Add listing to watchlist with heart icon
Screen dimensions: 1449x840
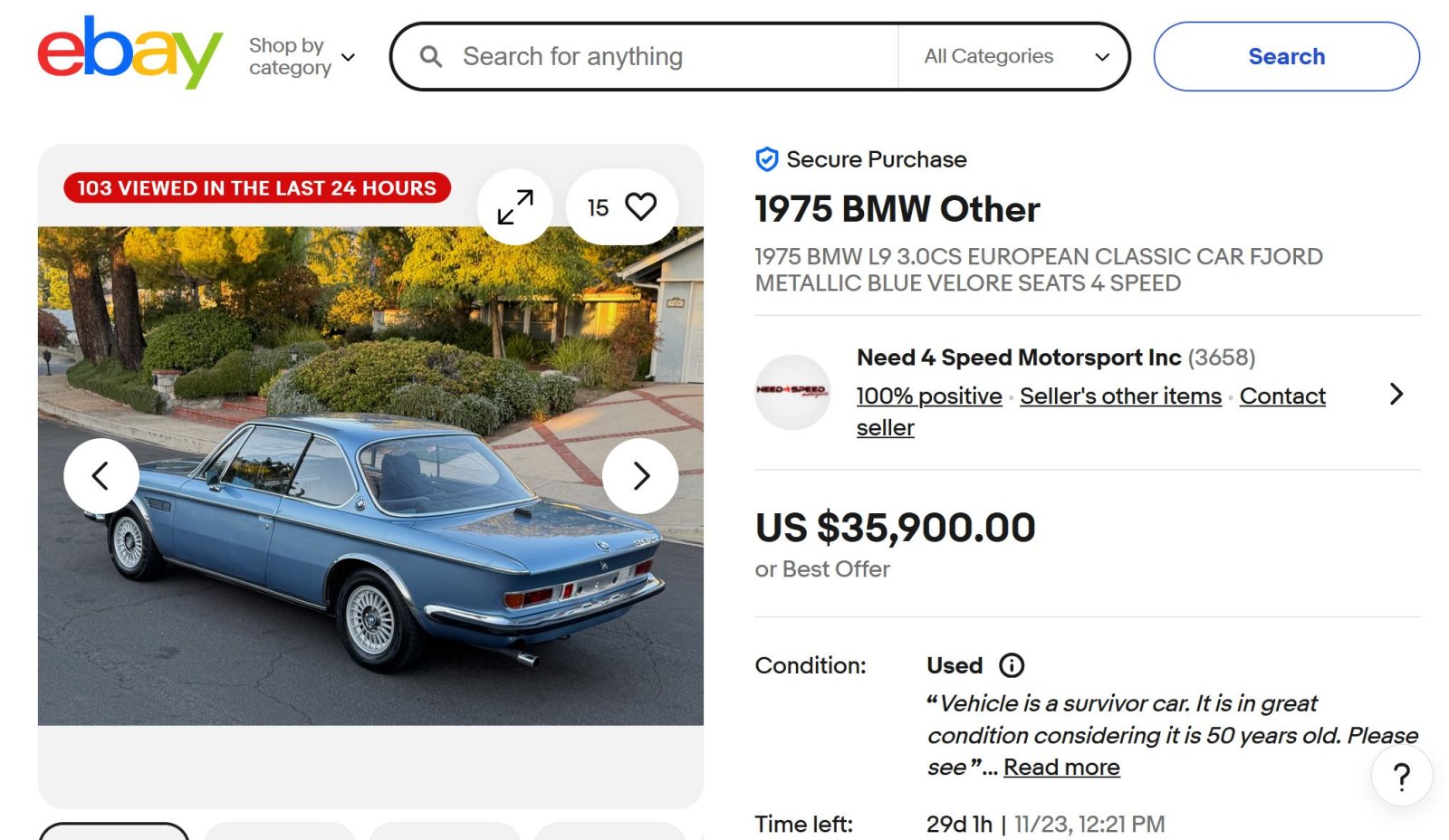[x=639, y=207]
